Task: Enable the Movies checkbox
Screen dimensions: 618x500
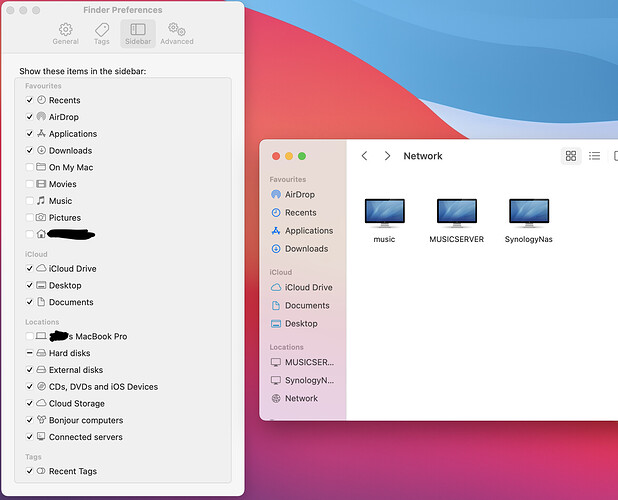Action: pyautogui.click(x=30, y=184)
